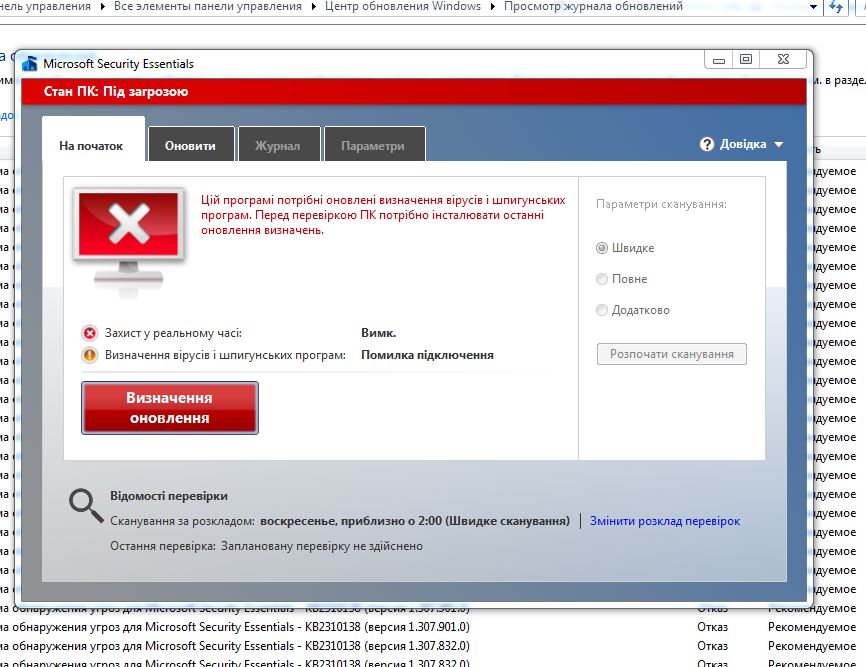866x667 pixels.
Task: Close the Microsoft Security Essentials window
Action: coord(784,60)
